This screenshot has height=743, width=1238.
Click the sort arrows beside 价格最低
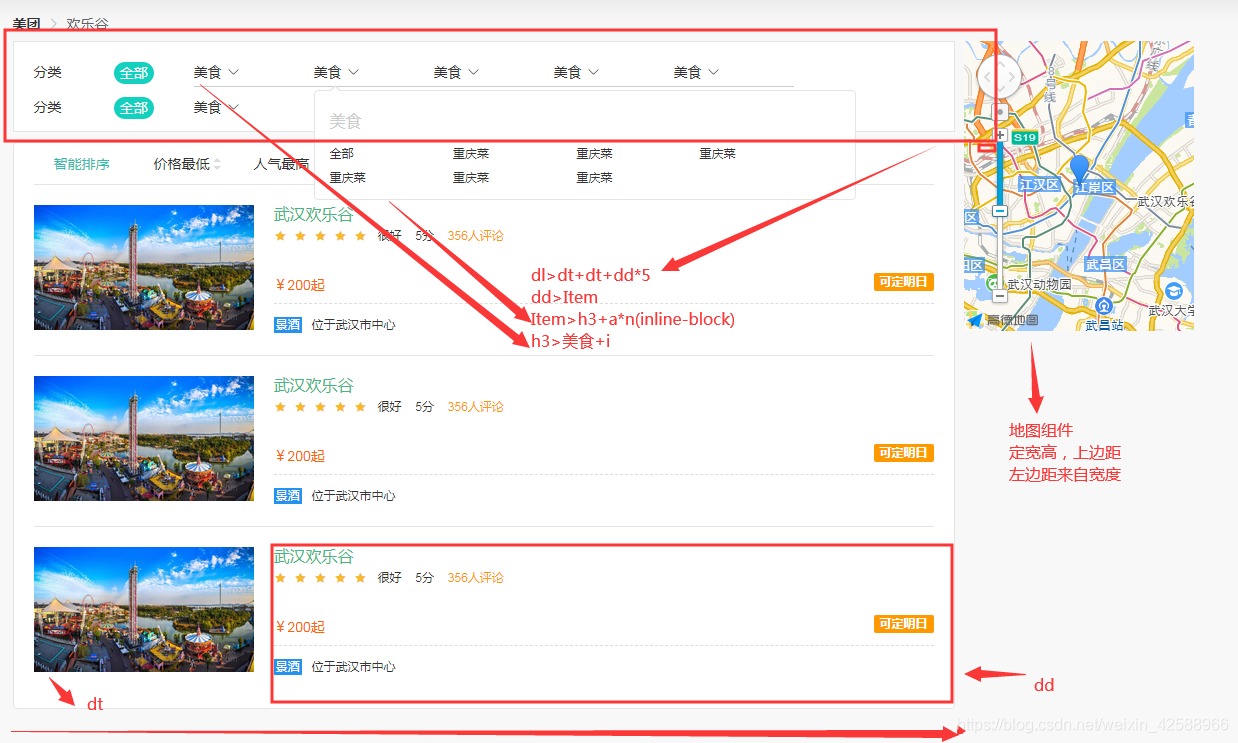pos(217,164)
